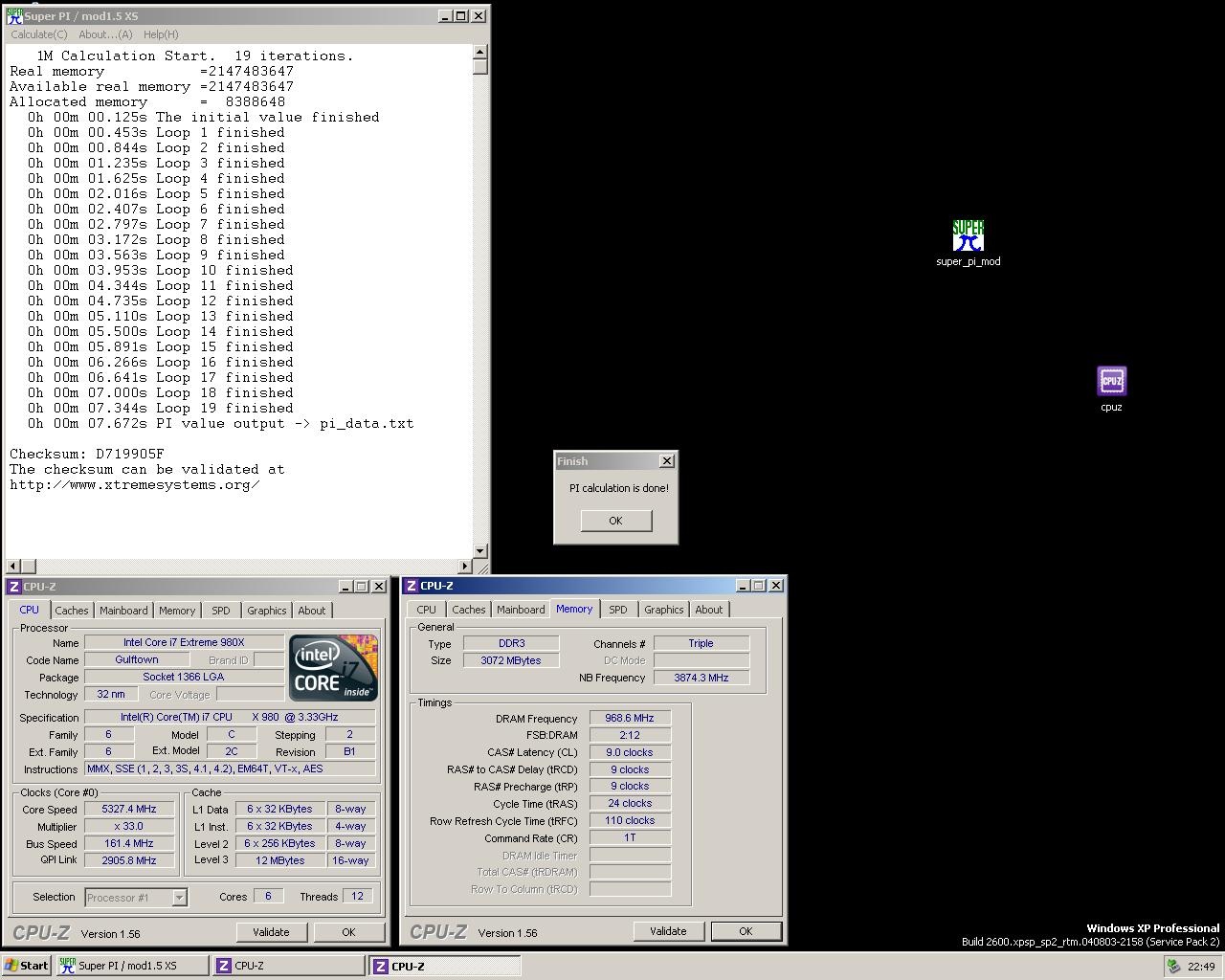This screenshot has height=980, width=1225.
Task: Open the Windows Start button
Action: pyautogui.click(x=26, y=966)
